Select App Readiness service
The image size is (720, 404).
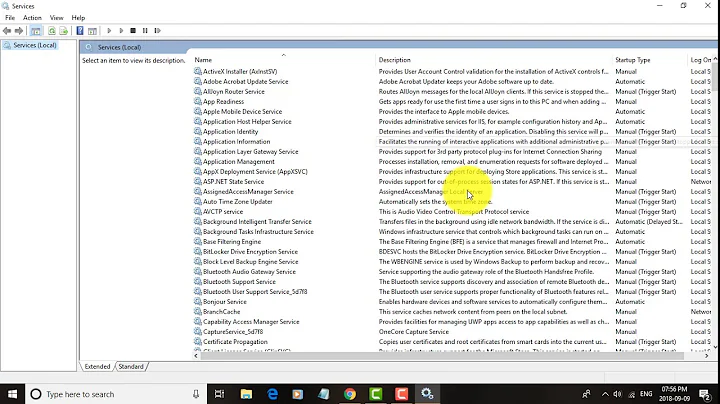tap(224, 102)
